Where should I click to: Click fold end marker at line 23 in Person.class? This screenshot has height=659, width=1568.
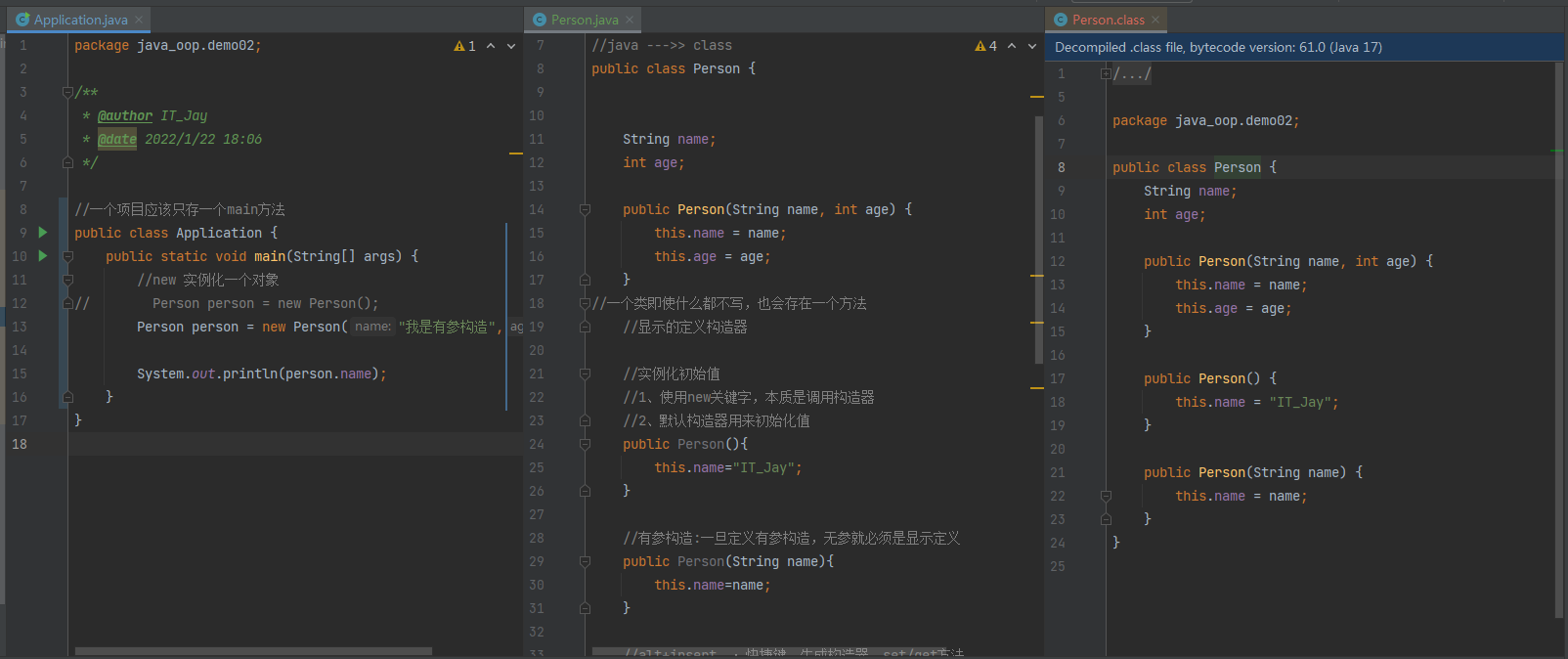coord(1106,519)
